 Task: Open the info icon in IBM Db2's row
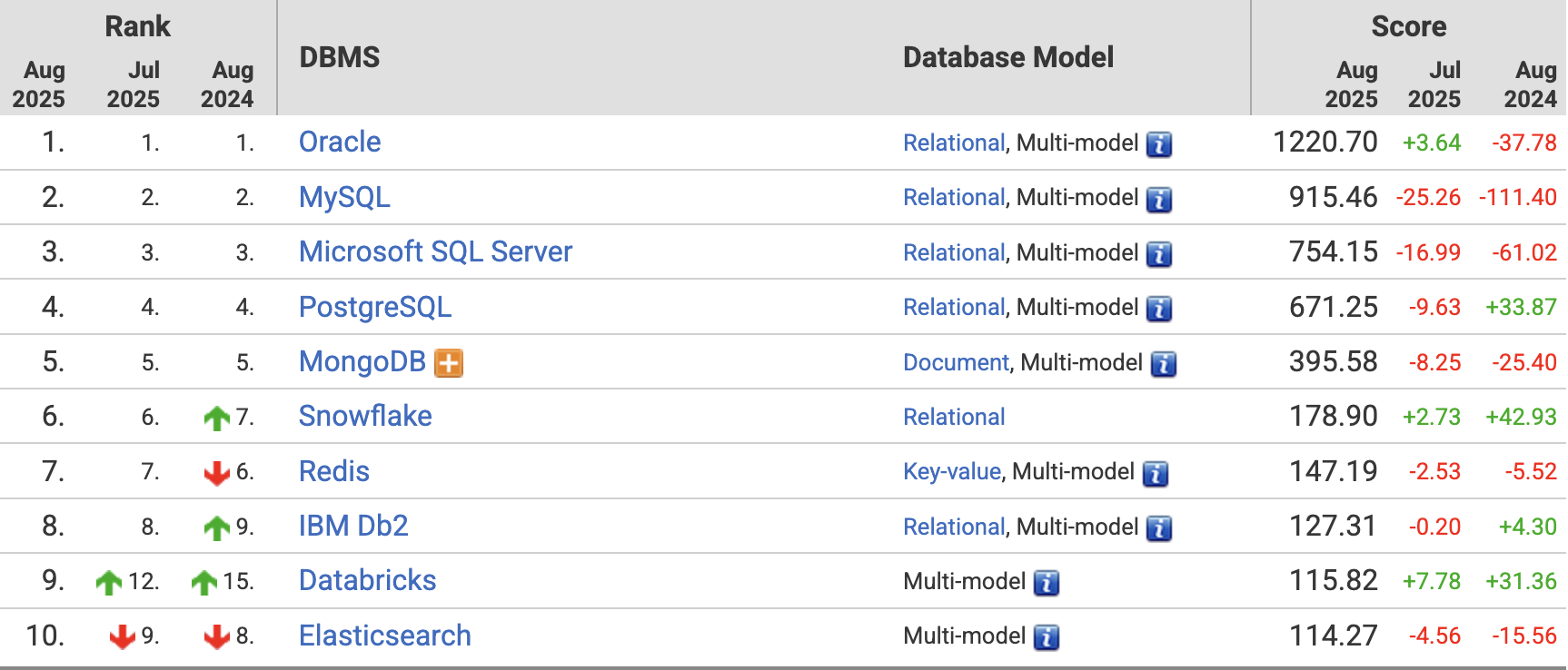1158,528
